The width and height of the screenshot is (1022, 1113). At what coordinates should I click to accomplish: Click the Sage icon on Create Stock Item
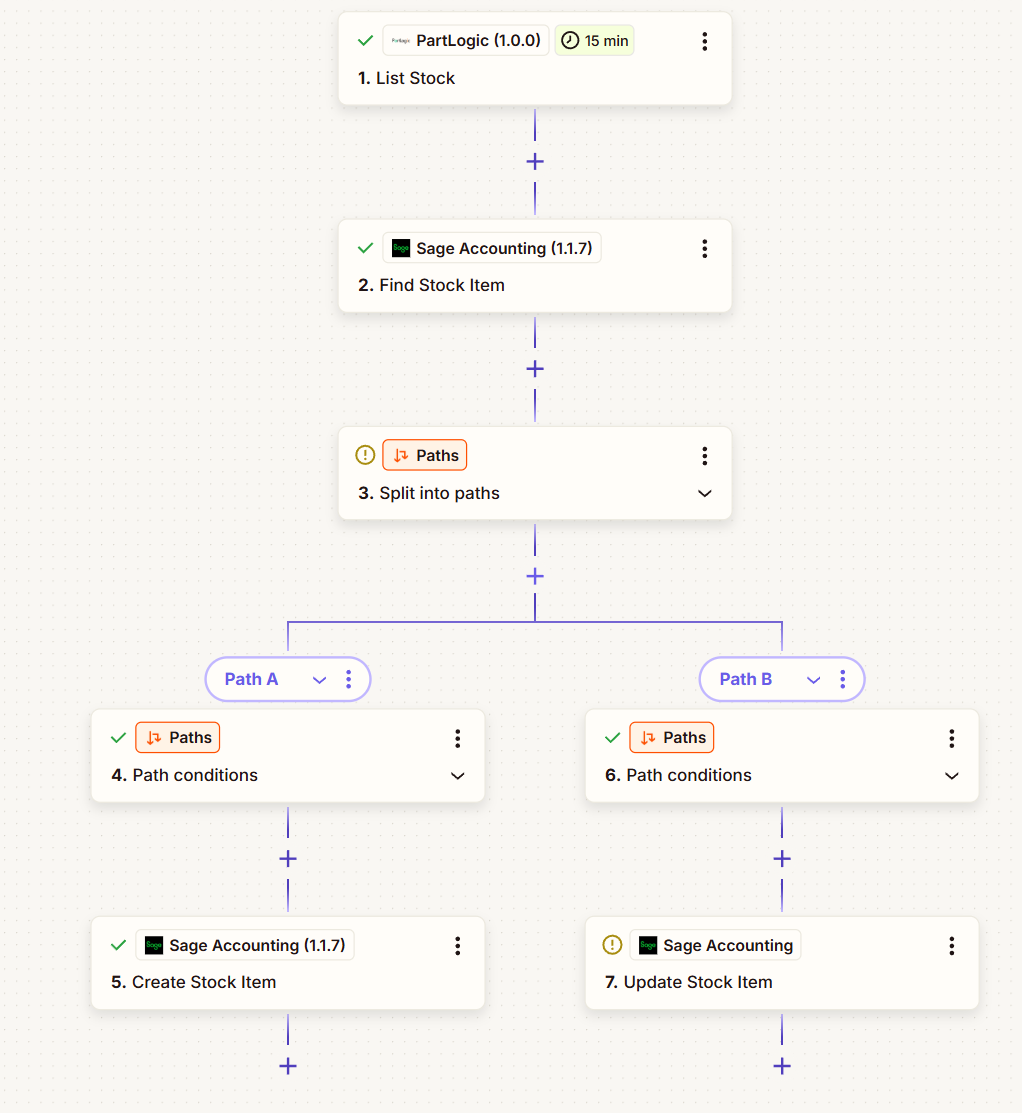click(x=155, y=944)
